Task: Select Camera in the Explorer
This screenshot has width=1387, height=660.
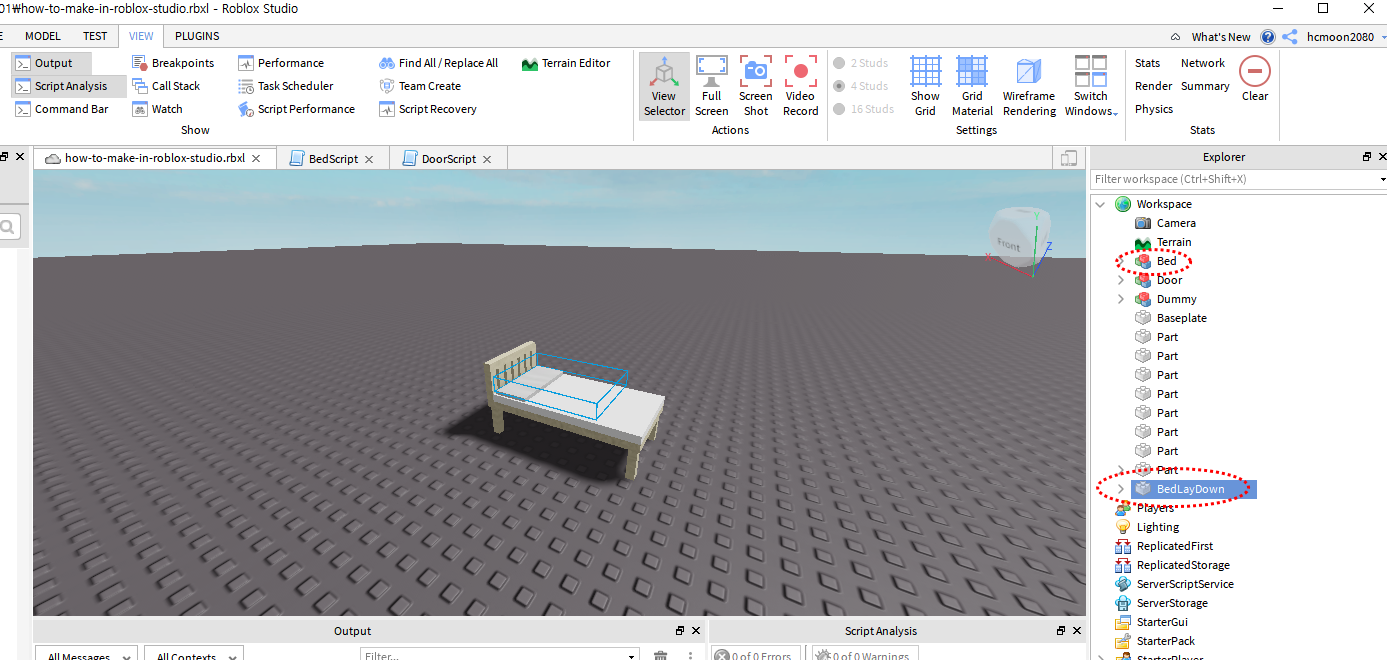Action: pyautogui.click(x=1176, y=223)
